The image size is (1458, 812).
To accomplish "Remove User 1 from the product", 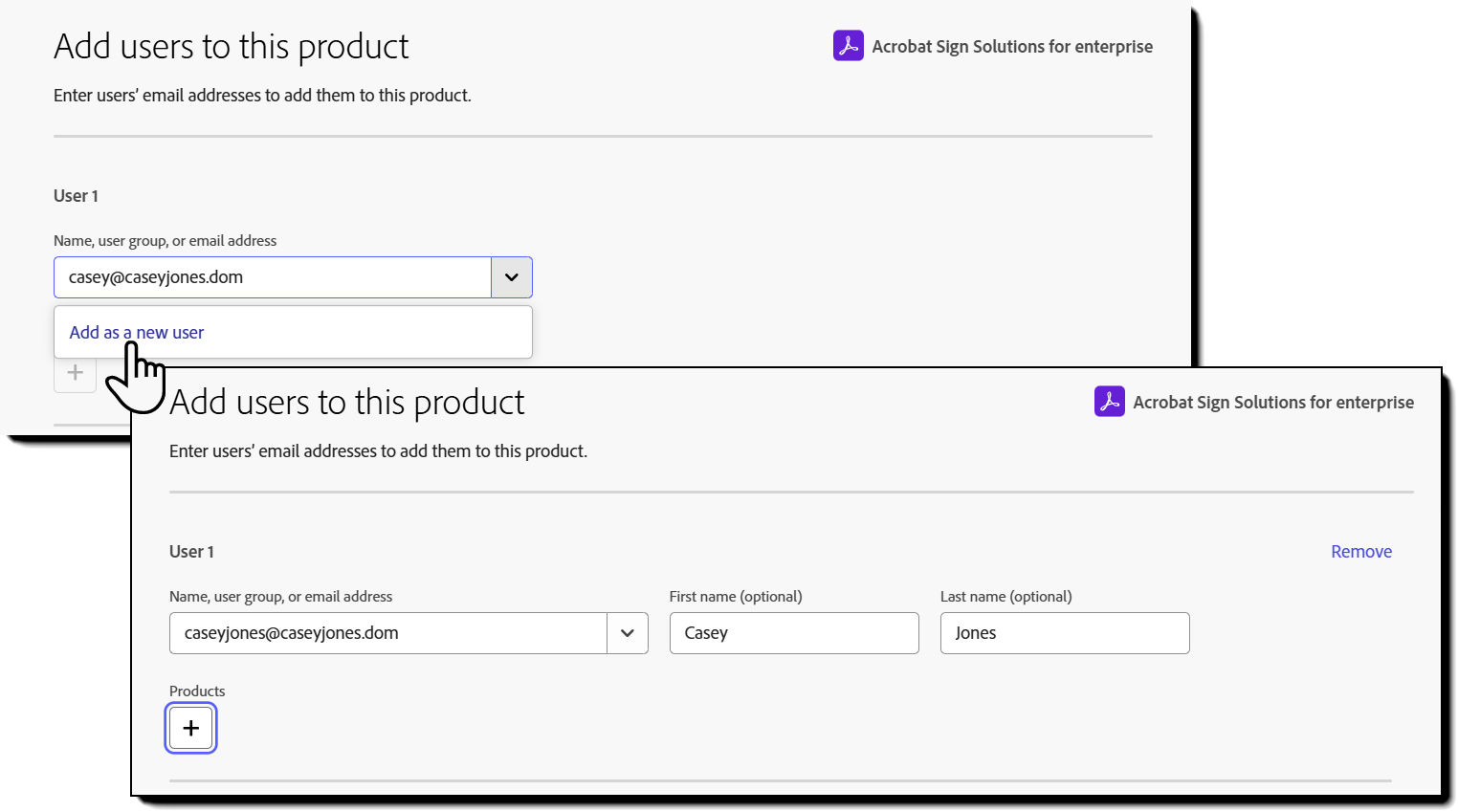I will click(1360, 551).
